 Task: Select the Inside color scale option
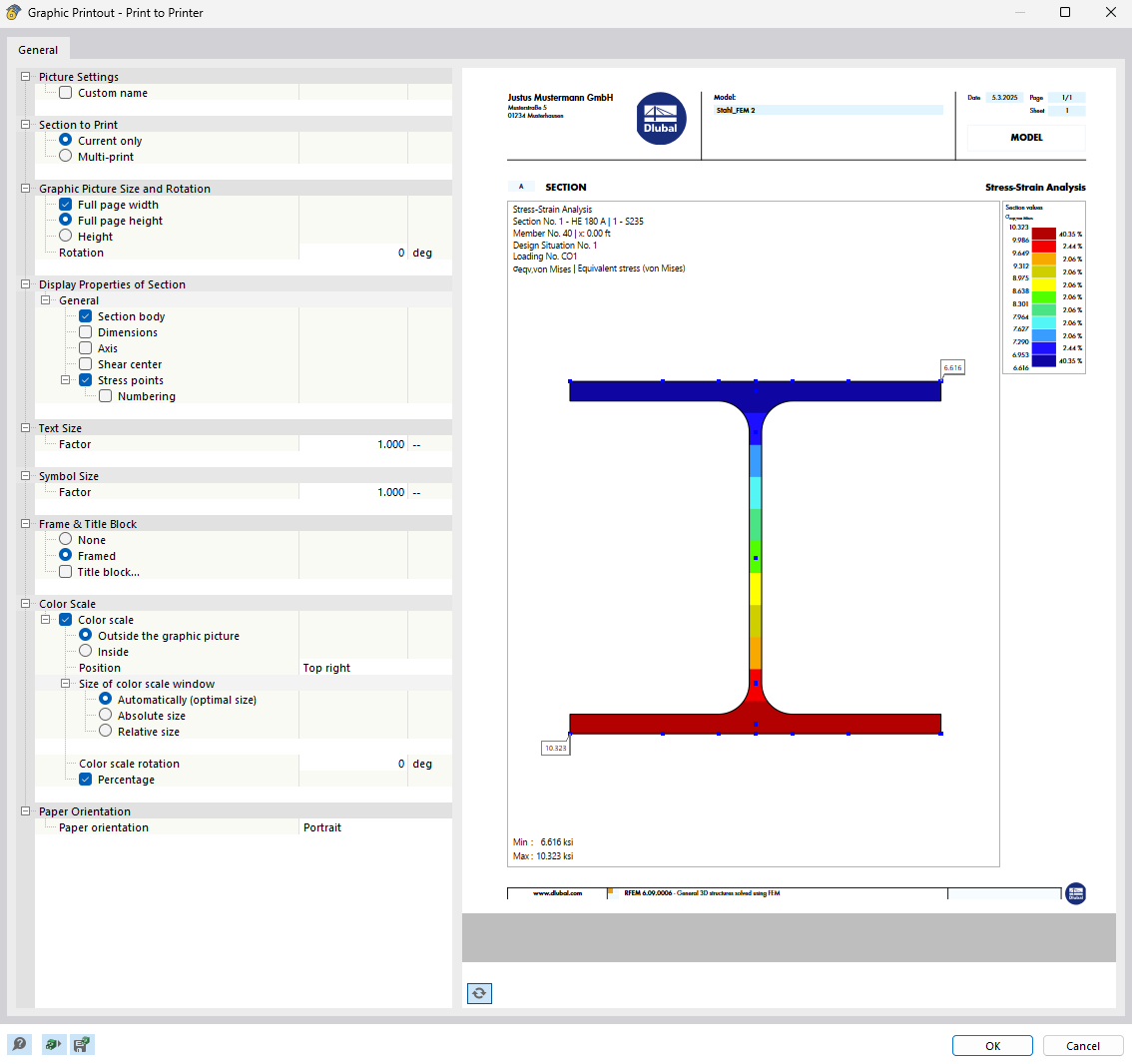85,651
